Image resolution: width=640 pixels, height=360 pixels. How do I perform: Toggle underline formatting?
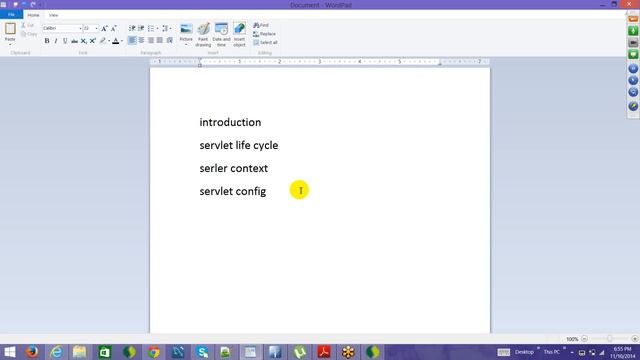(x=65, y=41)
